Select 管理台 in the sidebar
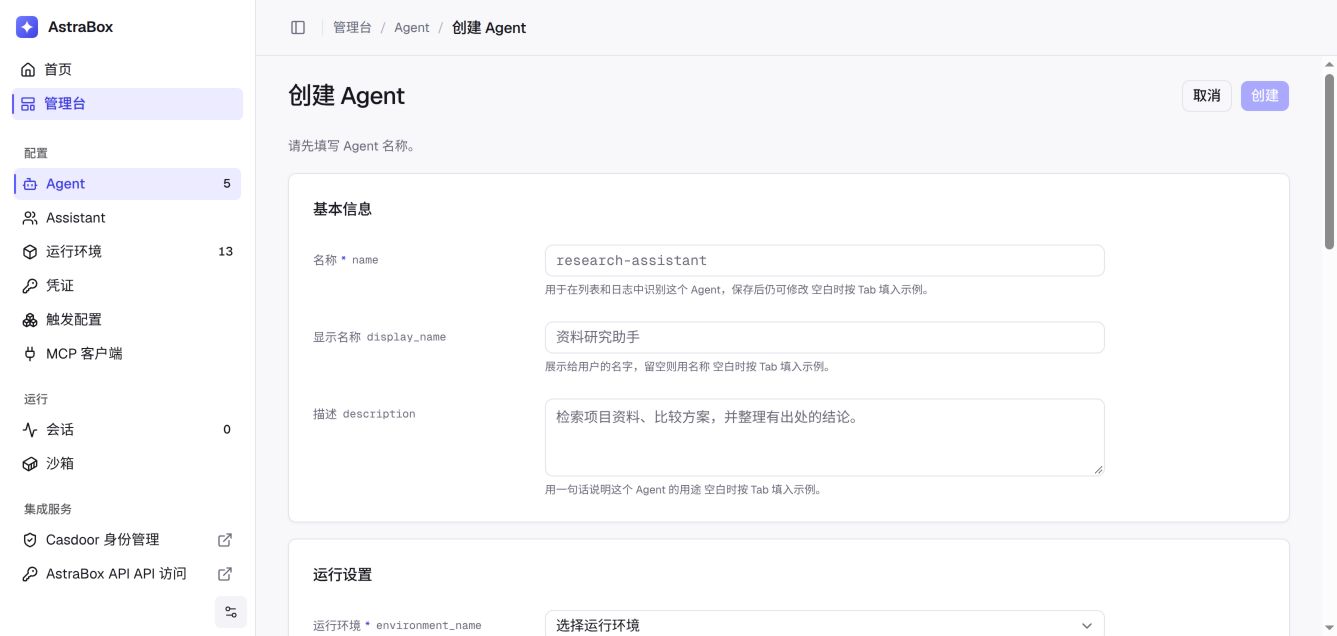The height and width of the screenshot is (636, 1337). pyautogui.click(x=128, y=104)
